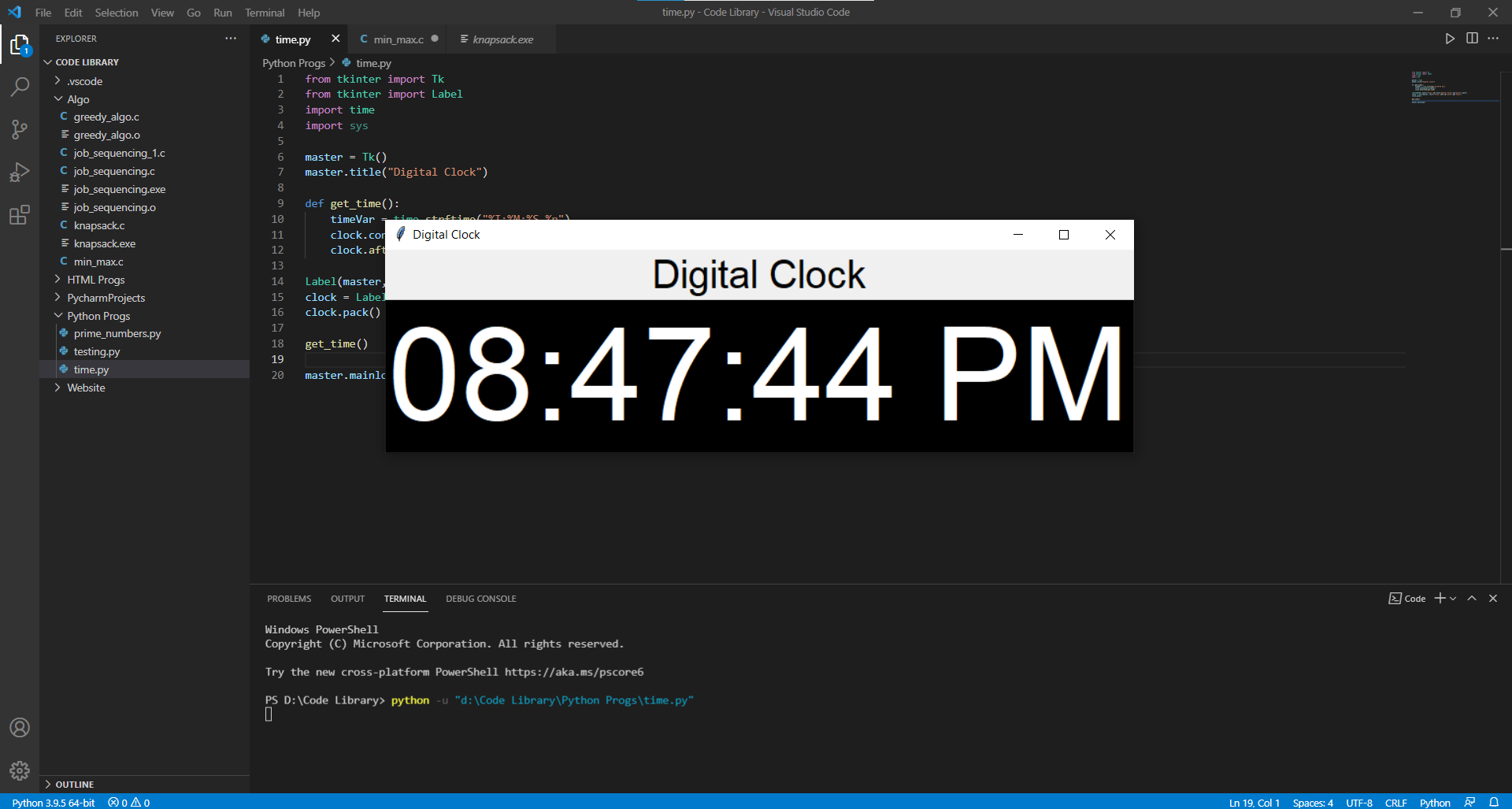
Task: Switch to the Problems panel tab
Action: 289,599
